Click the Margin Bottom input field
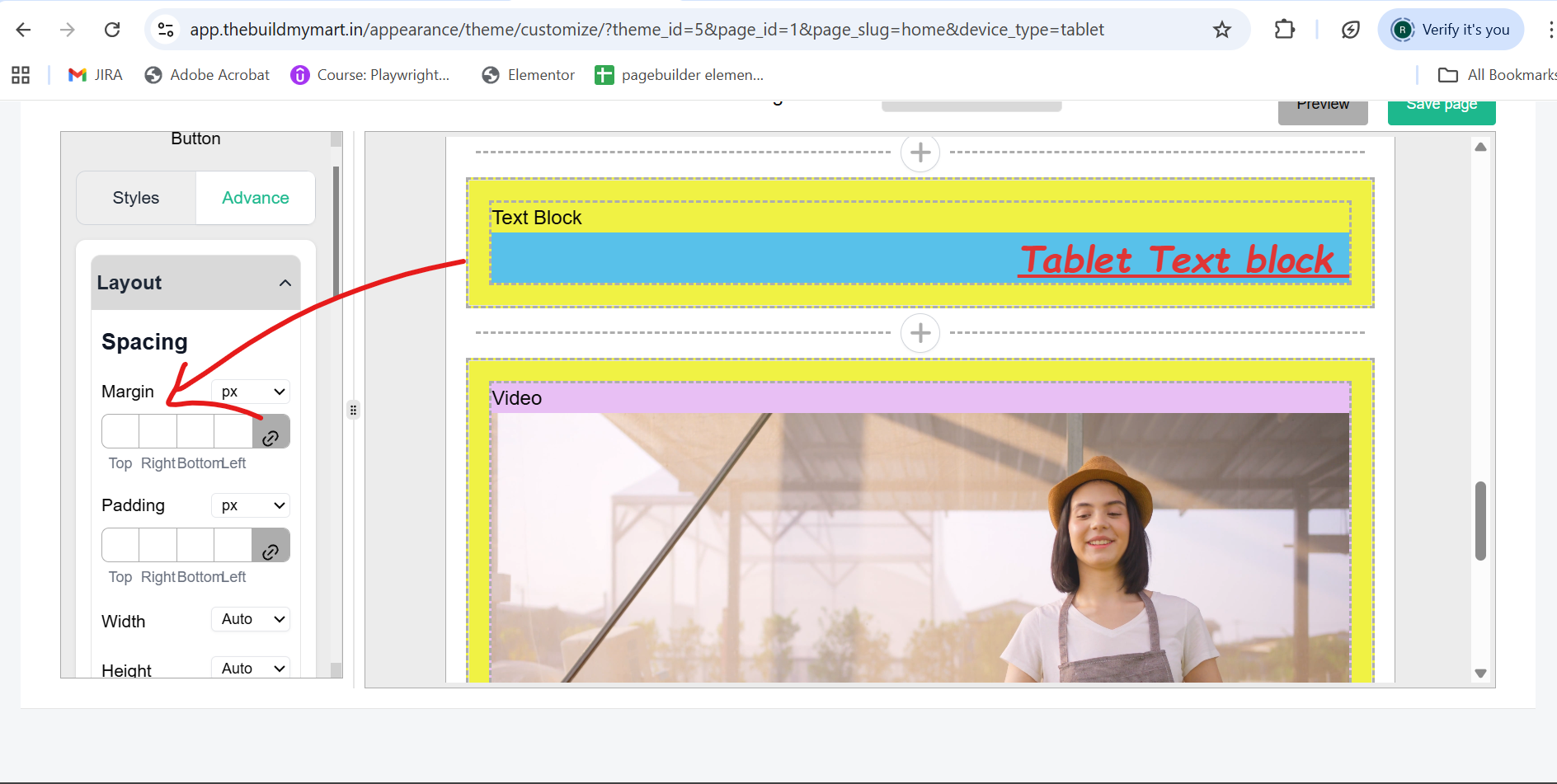This screenshot has height=784, width=1557. pos(195,431)
